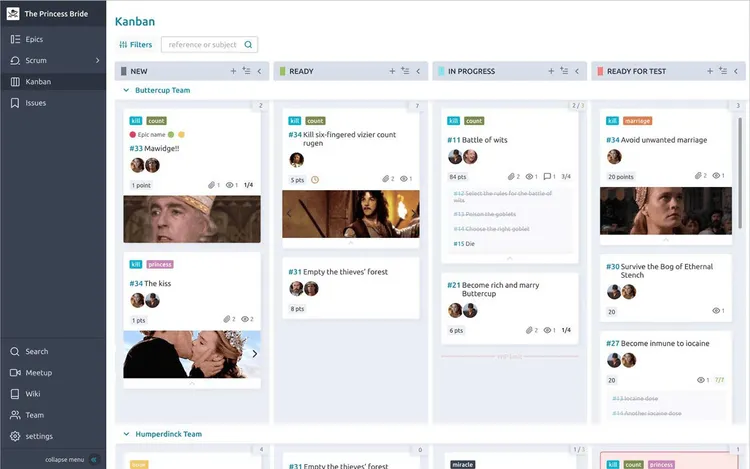The image size is (750, 469).
Task: Click the watchers eye on Survive the Bog card
Action: pos(716,311)
